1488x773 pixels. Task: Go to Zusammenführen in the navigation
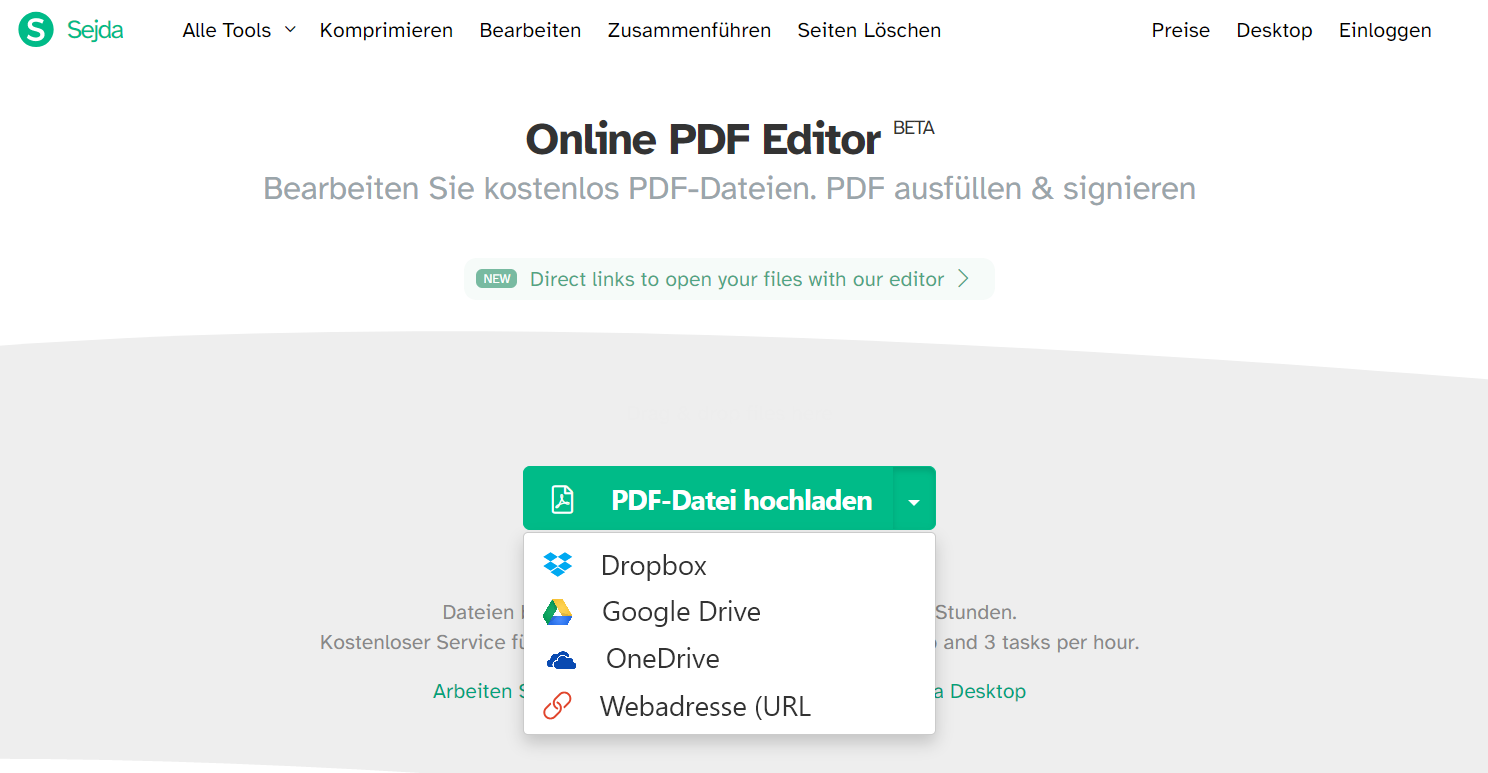689,30
